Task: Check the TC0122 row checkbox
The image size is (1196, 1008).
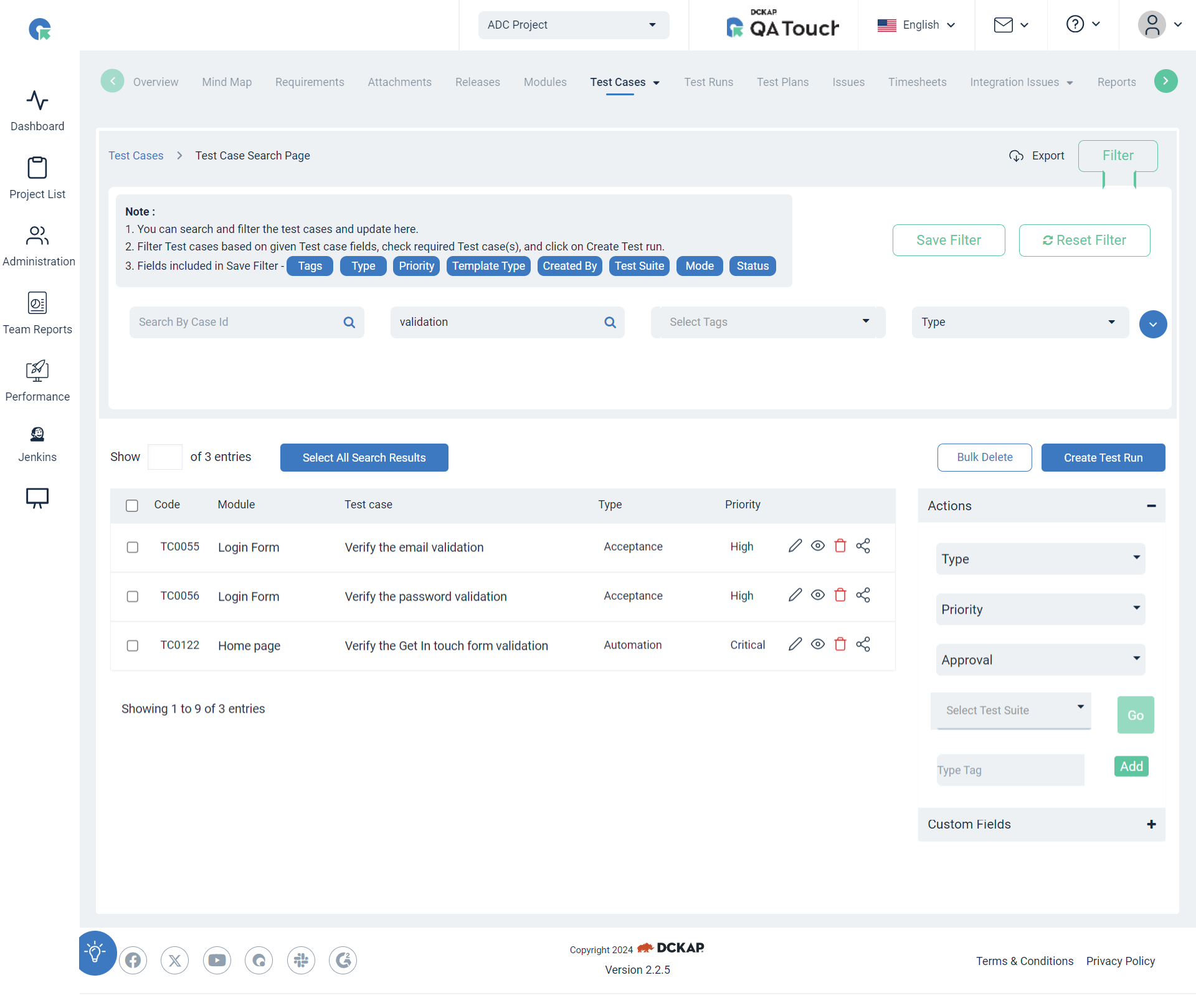Action: point(133,645)
